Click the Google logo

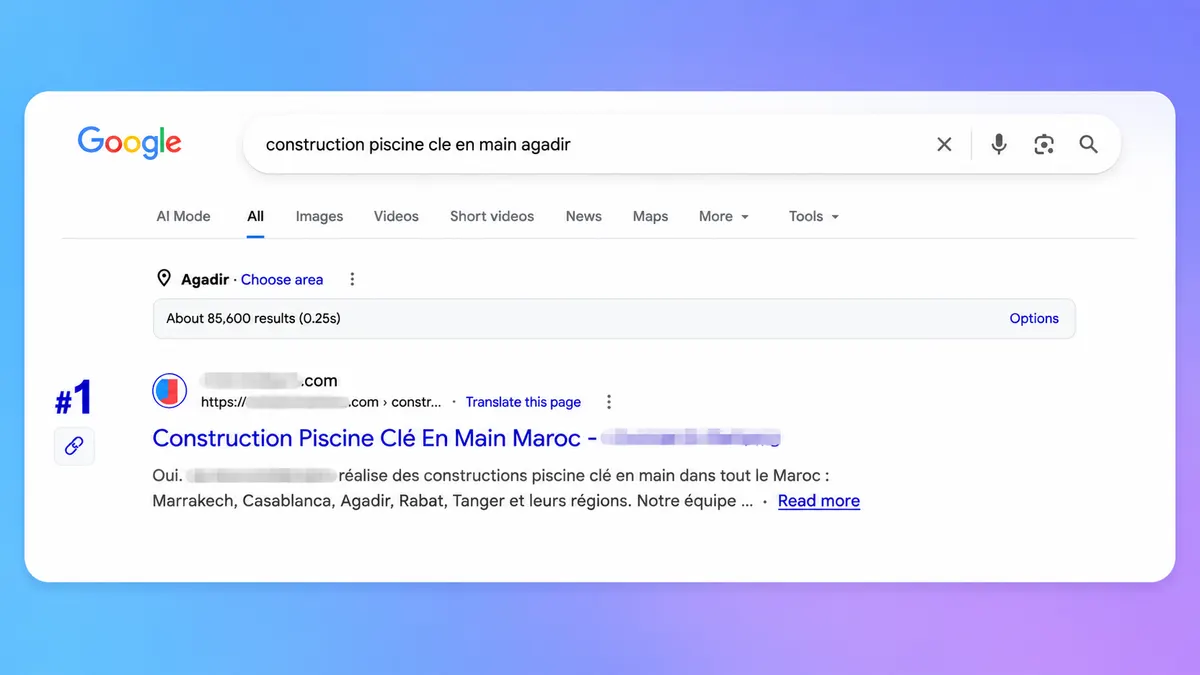click(130, 143)
